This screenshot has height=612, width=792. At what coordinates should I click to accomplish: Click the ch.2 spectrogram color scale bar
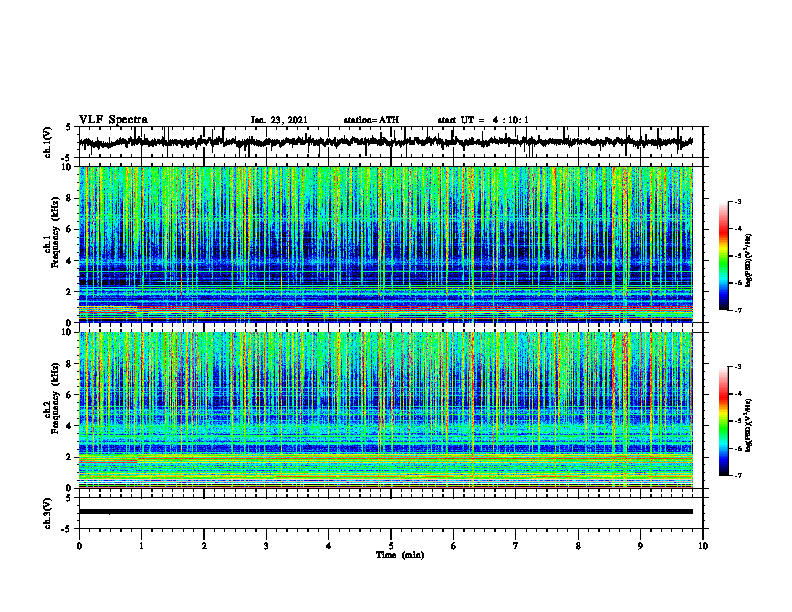(x=724, y=421)
